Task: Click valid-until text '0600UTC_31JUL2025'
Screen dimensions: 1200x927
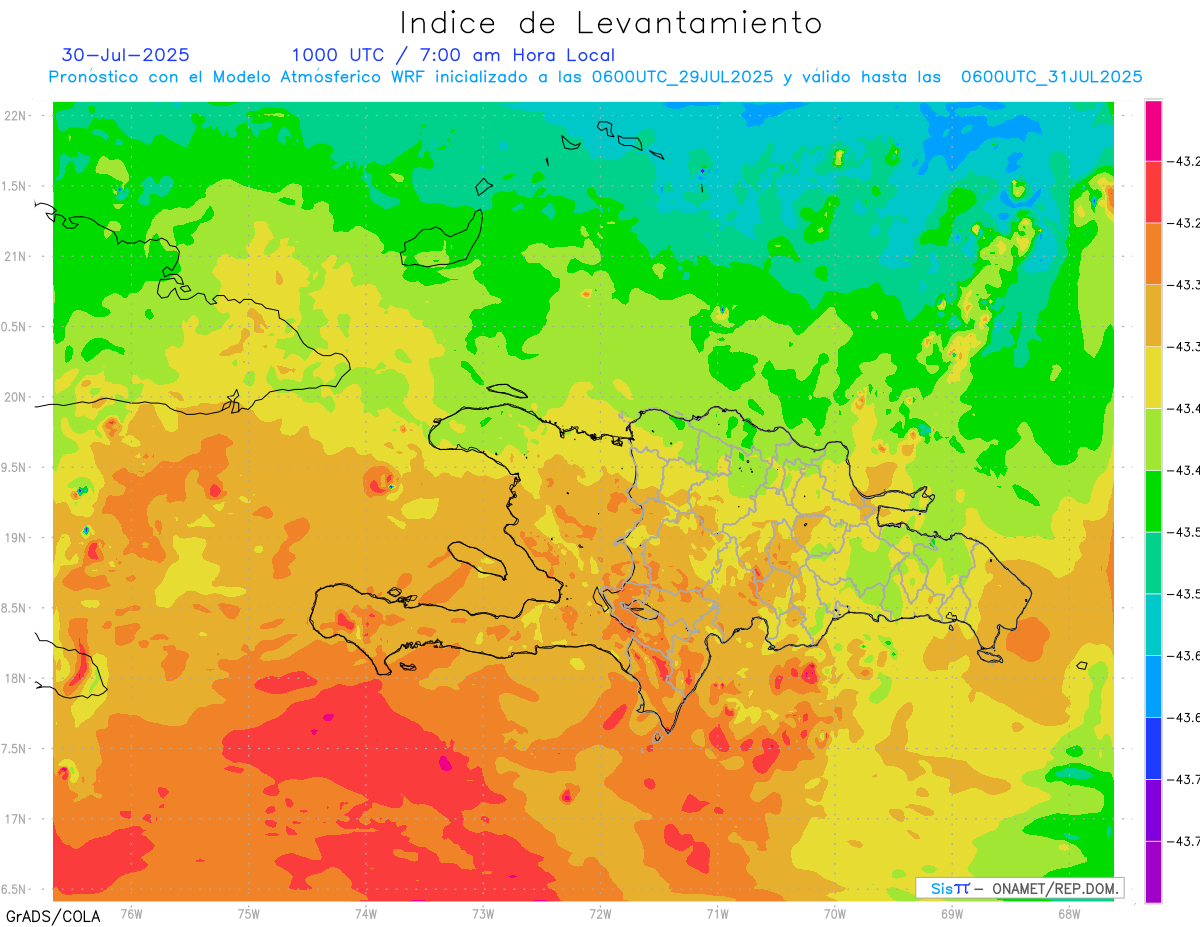Action: click(x=1052, y=77)
